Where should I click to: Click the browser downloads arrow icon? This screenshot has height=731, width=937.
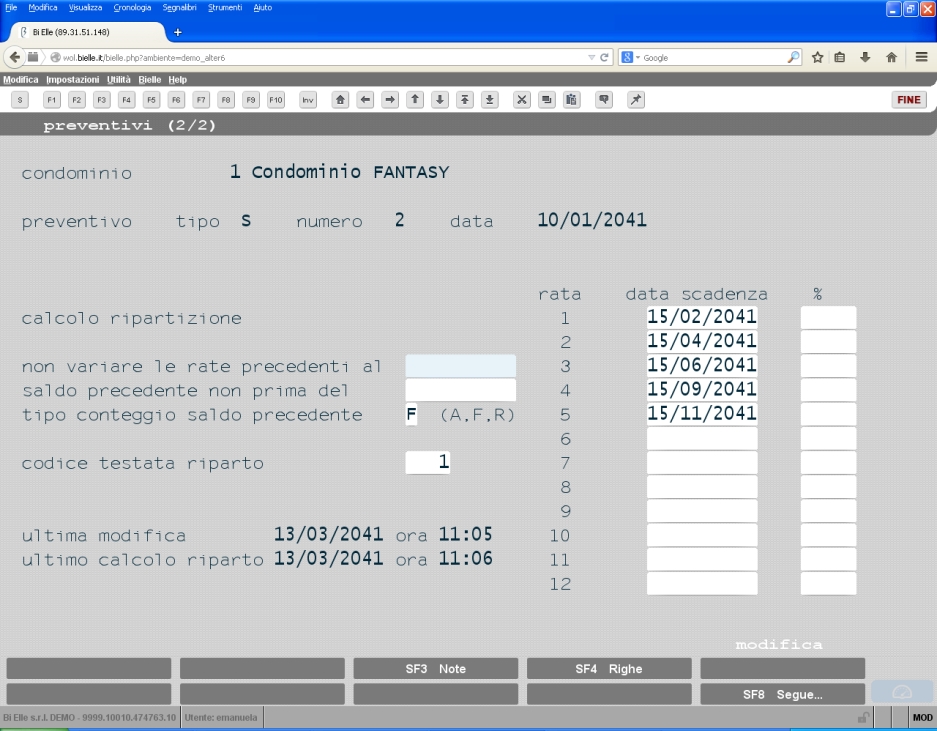coord(865,57)
